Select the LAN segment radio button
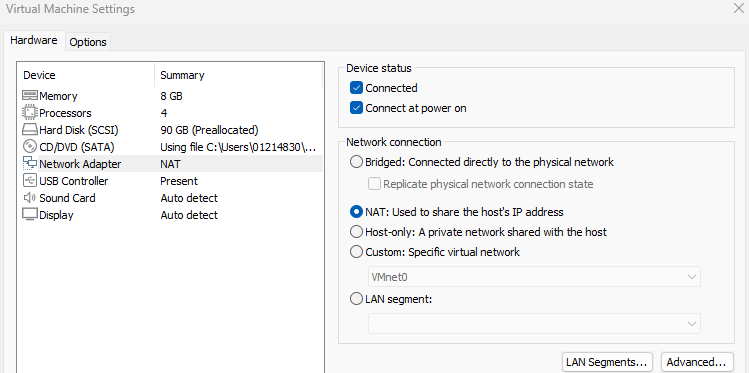Image resolution: width=749 pixels, height=373 pixels. click(x=356, y=299)
